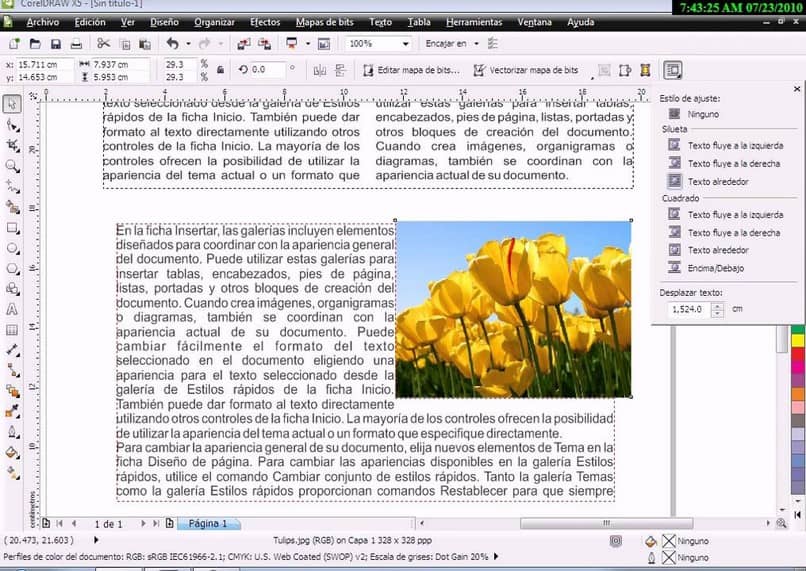Image resolution: width=806 pixels, height=571 pixels.
Task: Select the Pick tool in the toolbox
Action: point(12,104)
